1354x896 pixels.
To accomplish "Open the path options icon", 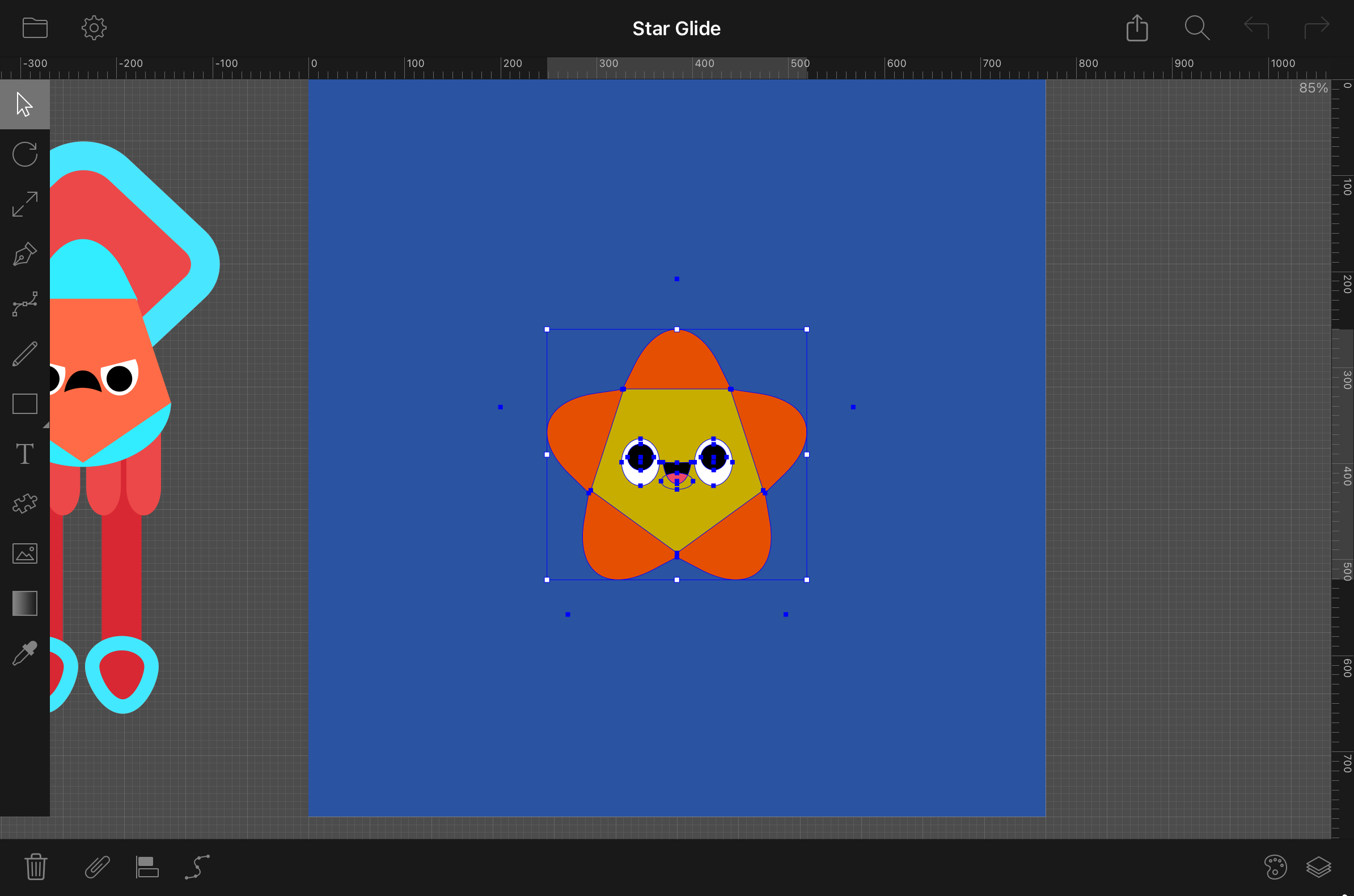I will (x=197, y=867).
